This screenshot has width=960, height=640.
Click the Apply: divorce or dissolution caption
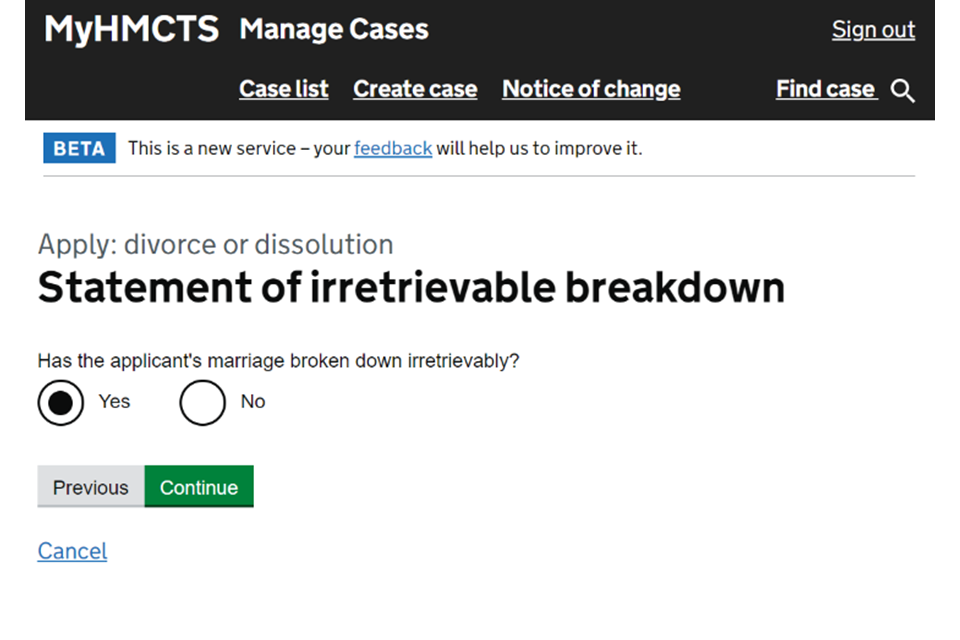tap(215, 244)
